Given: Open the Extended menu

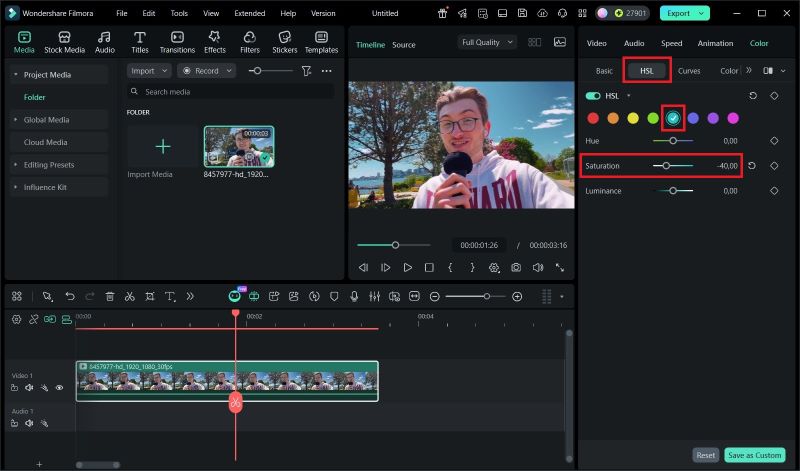Looking at the screenshot, I should pos(249,13).
